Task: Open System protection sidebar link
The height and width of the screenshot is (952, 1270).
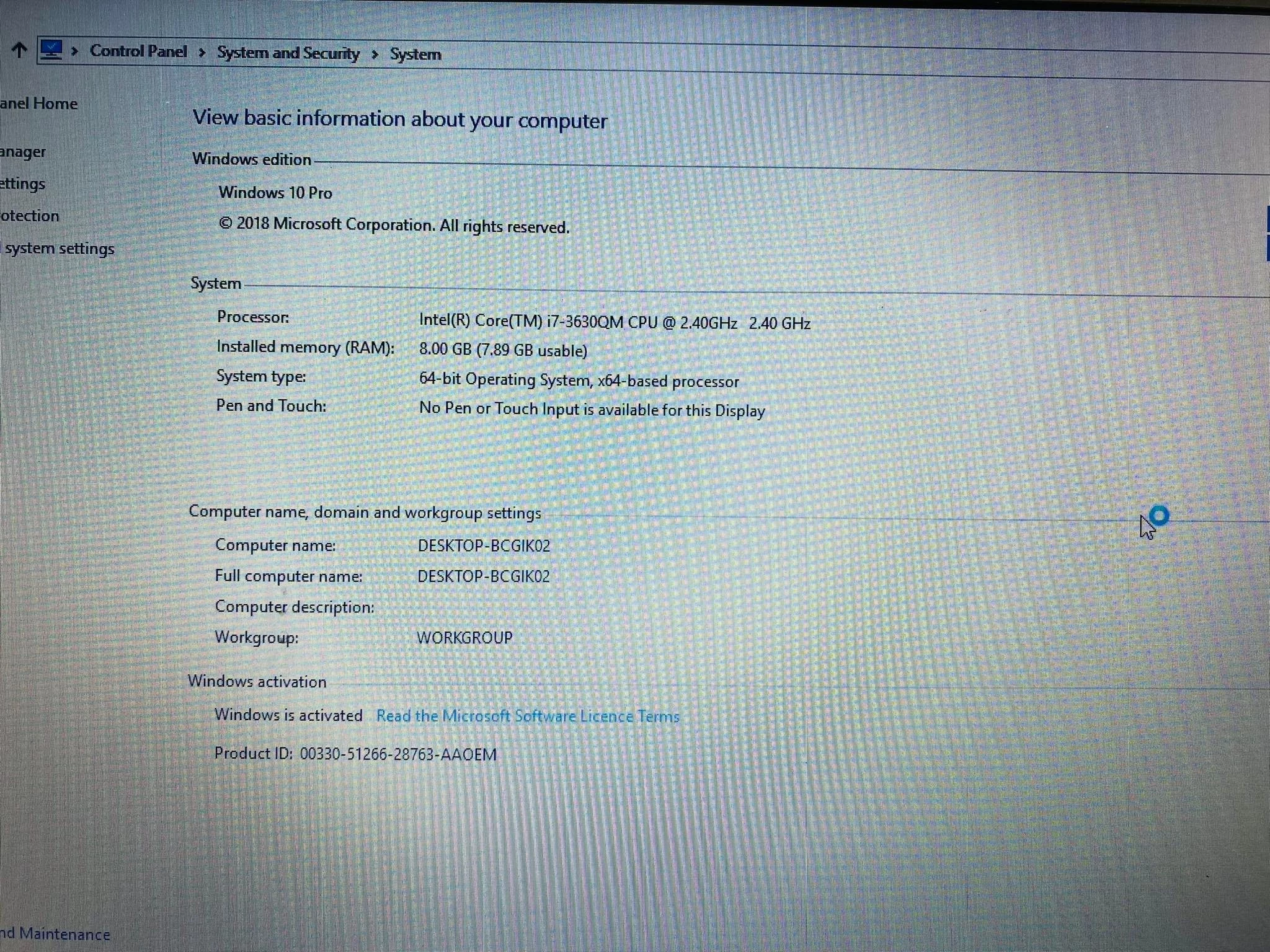Action: (30, 216)
